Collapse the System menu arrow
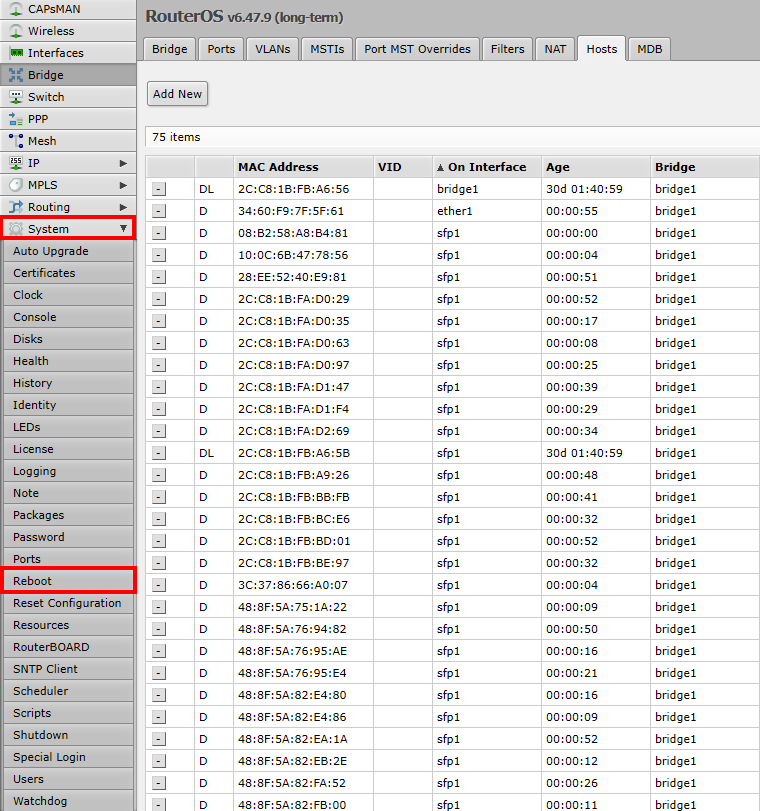The image size is (760, 811). click(x=123, y=229)
